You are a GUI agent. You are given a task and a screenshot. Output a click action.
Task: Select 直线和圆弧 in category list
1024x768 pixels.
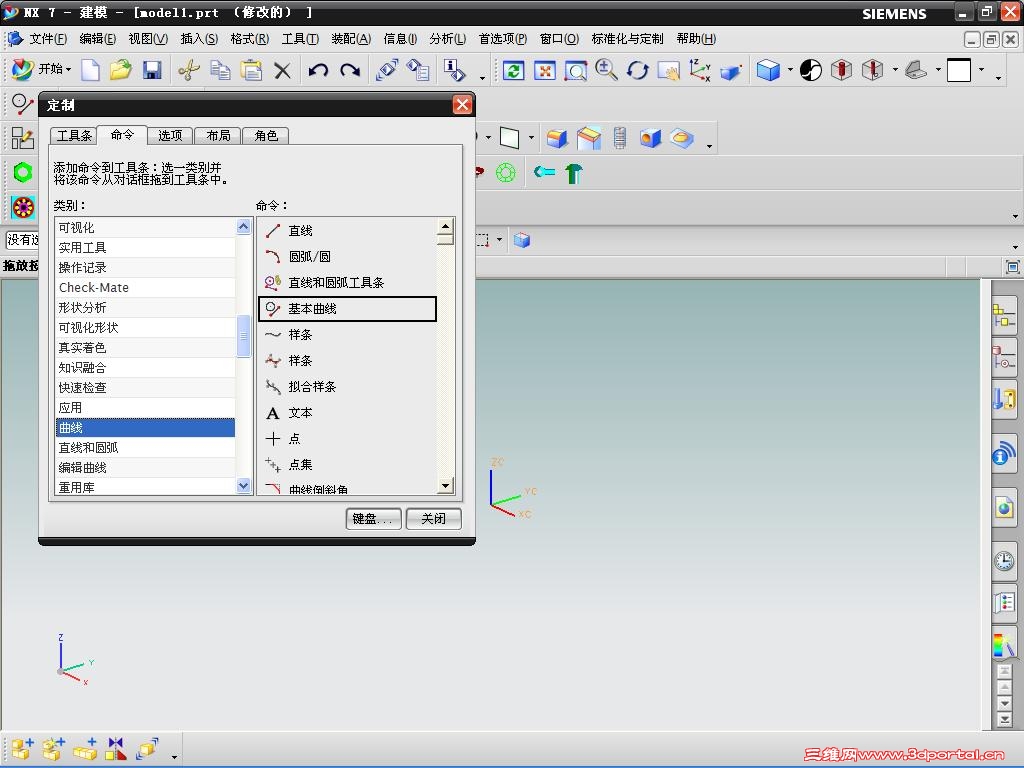click(145, 447)
